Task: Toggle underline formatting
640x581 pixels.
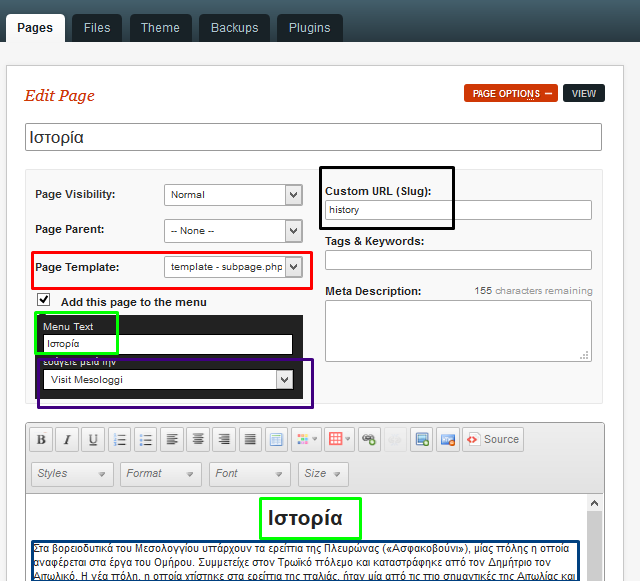Action: (x=93, y=439)
